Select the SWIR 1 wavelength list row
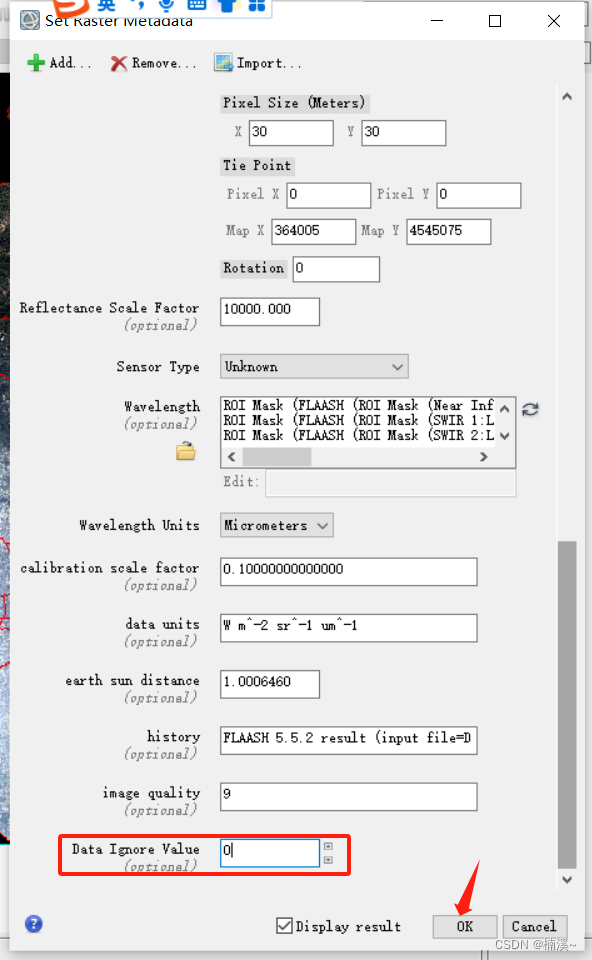Image resolution: width=592 pixels, height=960 pixels. pos(358,421)
